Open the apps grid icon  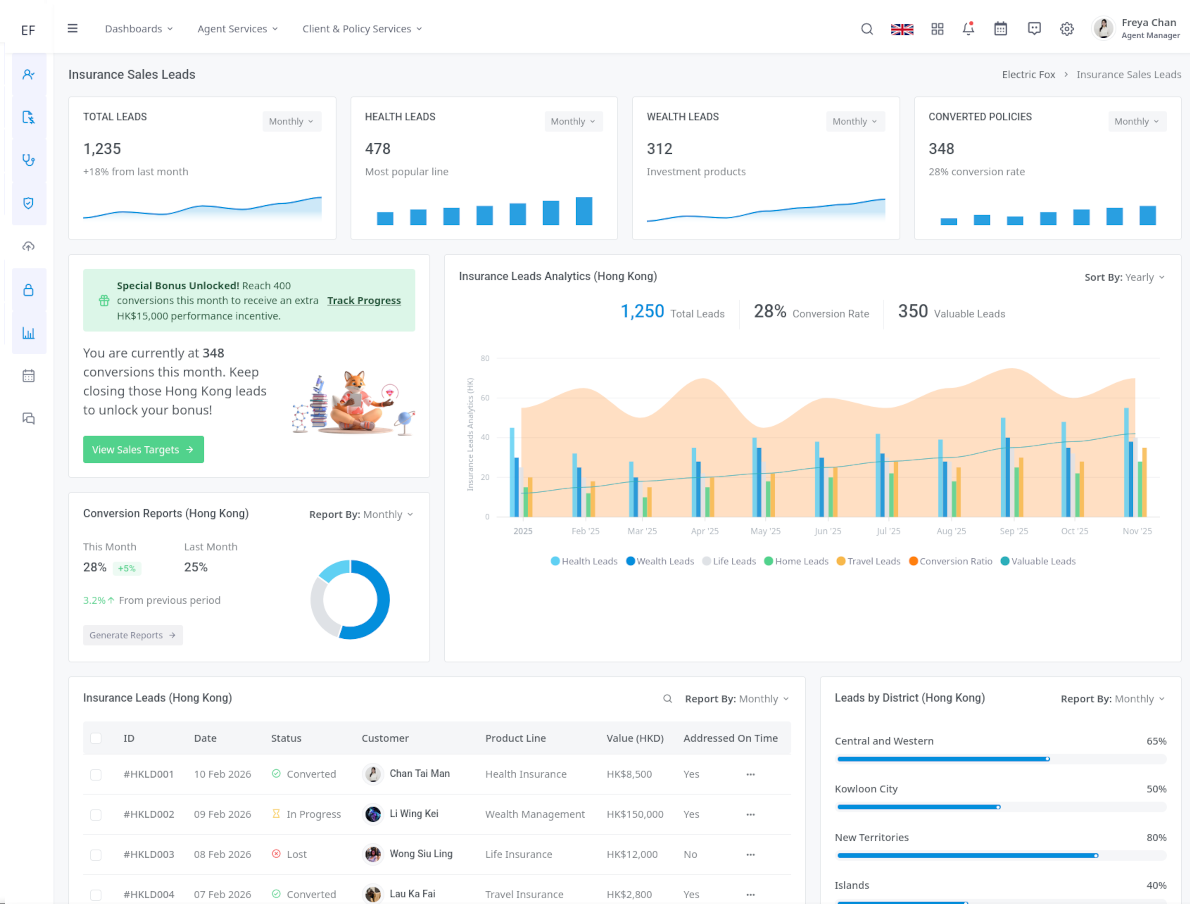coord(937,29)
